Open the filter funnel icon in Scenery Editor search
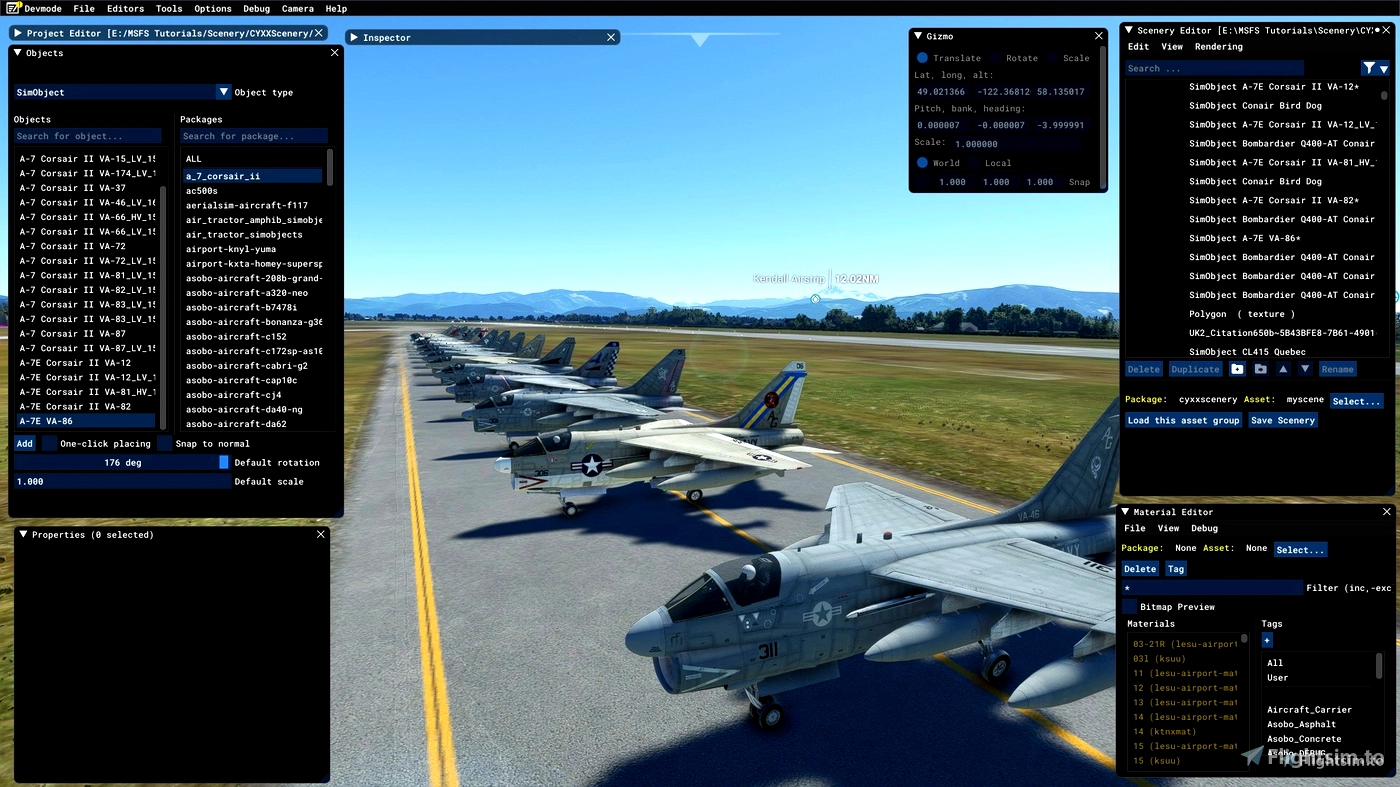 pos(1369,67)
